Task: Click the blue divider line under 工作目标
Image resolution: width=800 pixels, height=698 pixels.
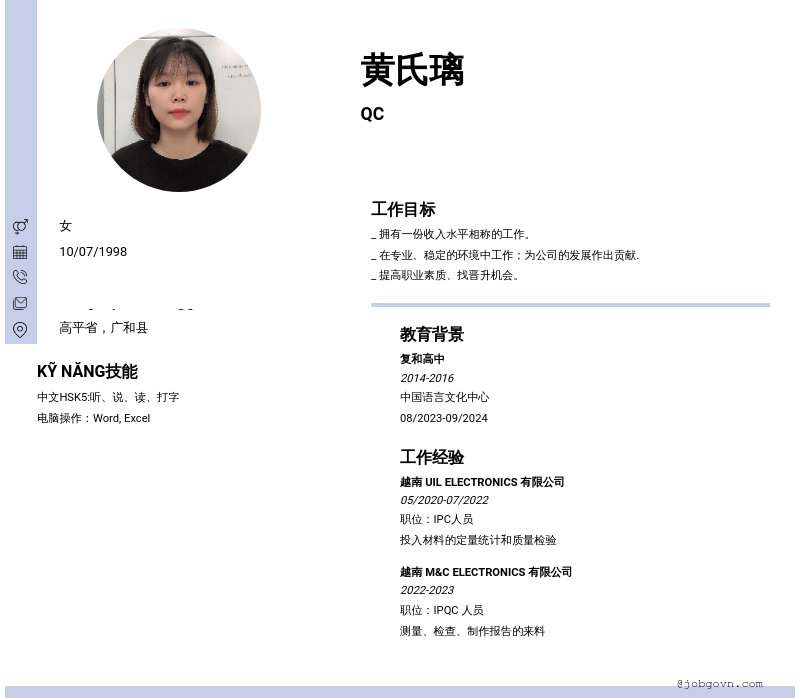Action: pos(570,304)
